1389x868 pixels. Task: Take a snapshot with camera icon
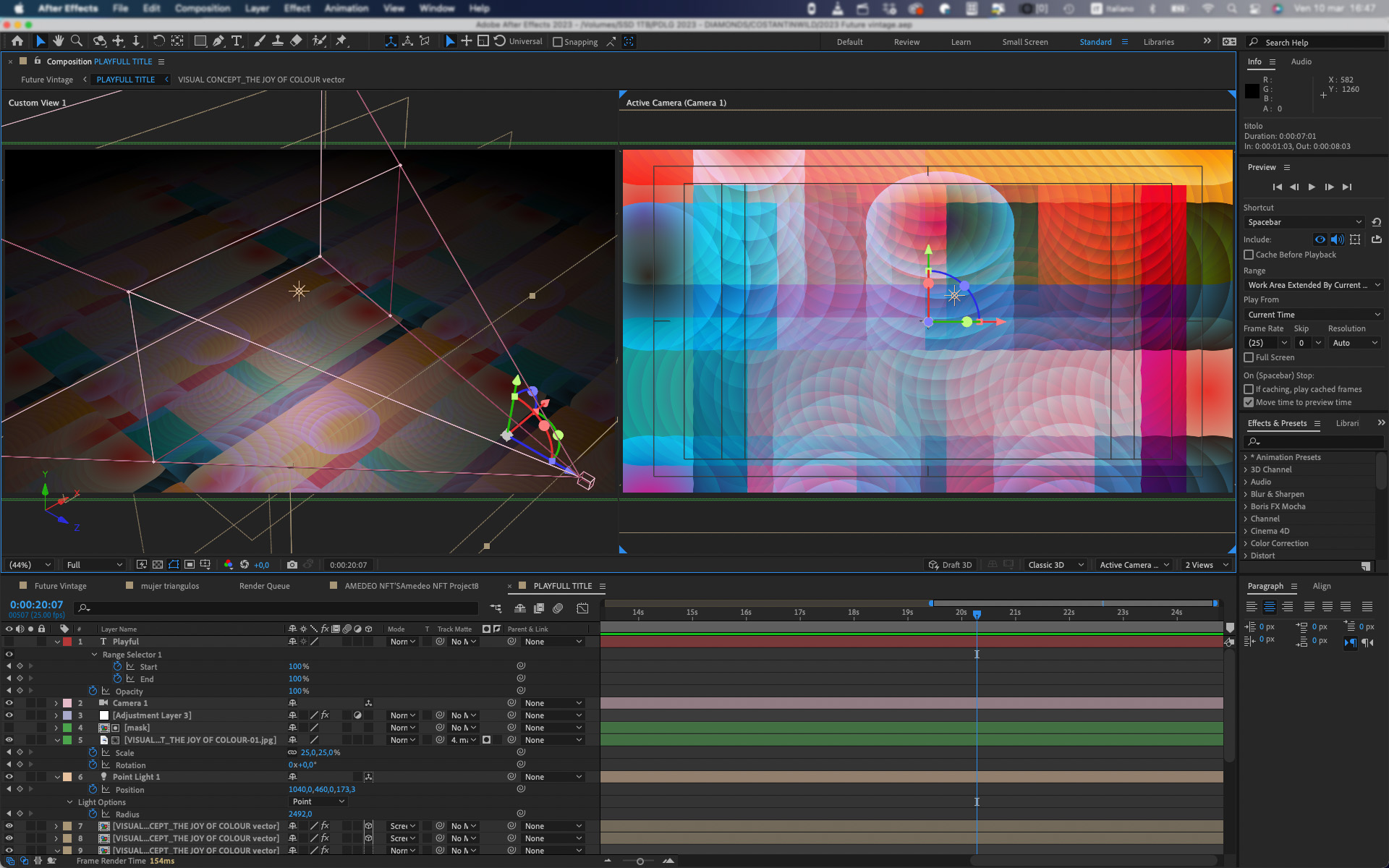[292, 565]
